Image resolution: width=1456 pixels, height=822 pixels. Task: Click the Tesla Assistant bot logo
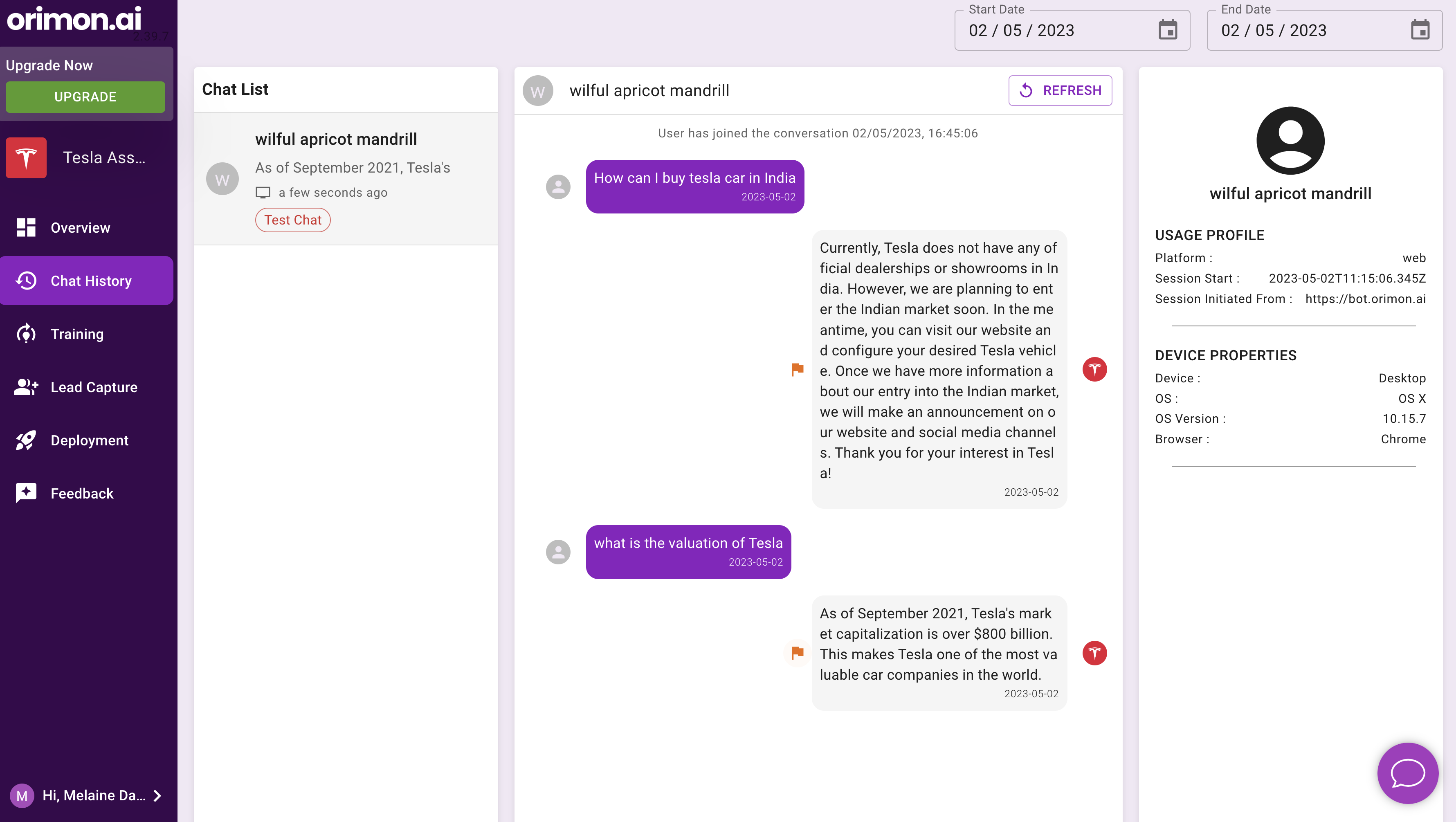click(x=26, y=158)
